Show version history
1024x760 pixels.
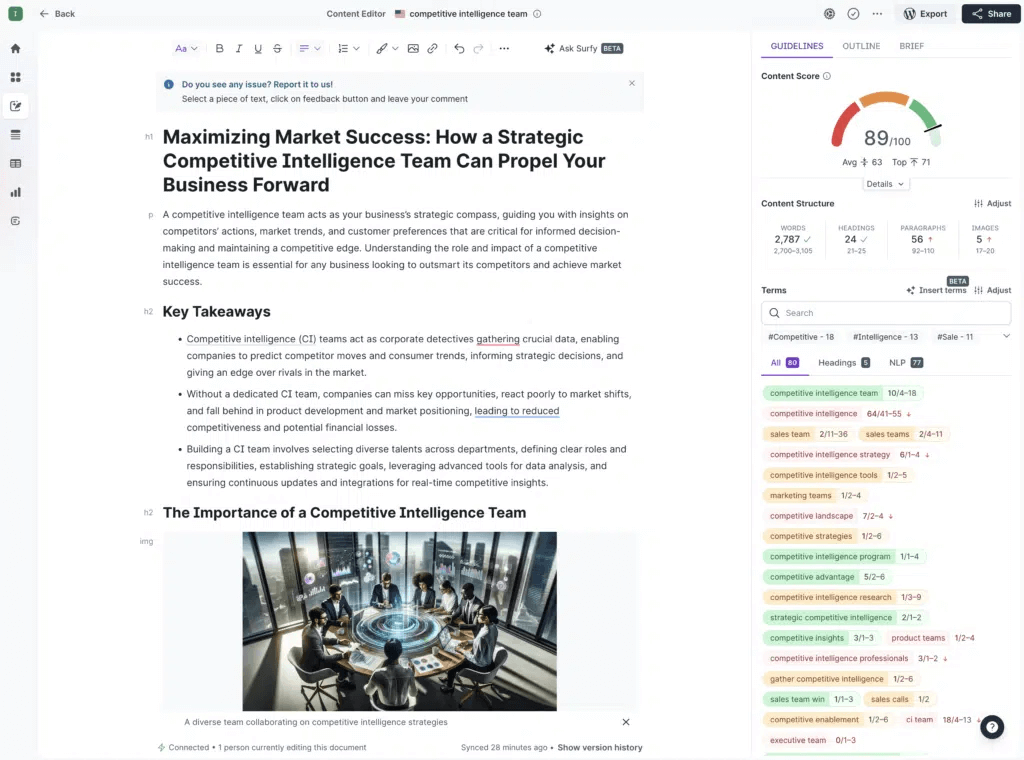click(600, 747)
